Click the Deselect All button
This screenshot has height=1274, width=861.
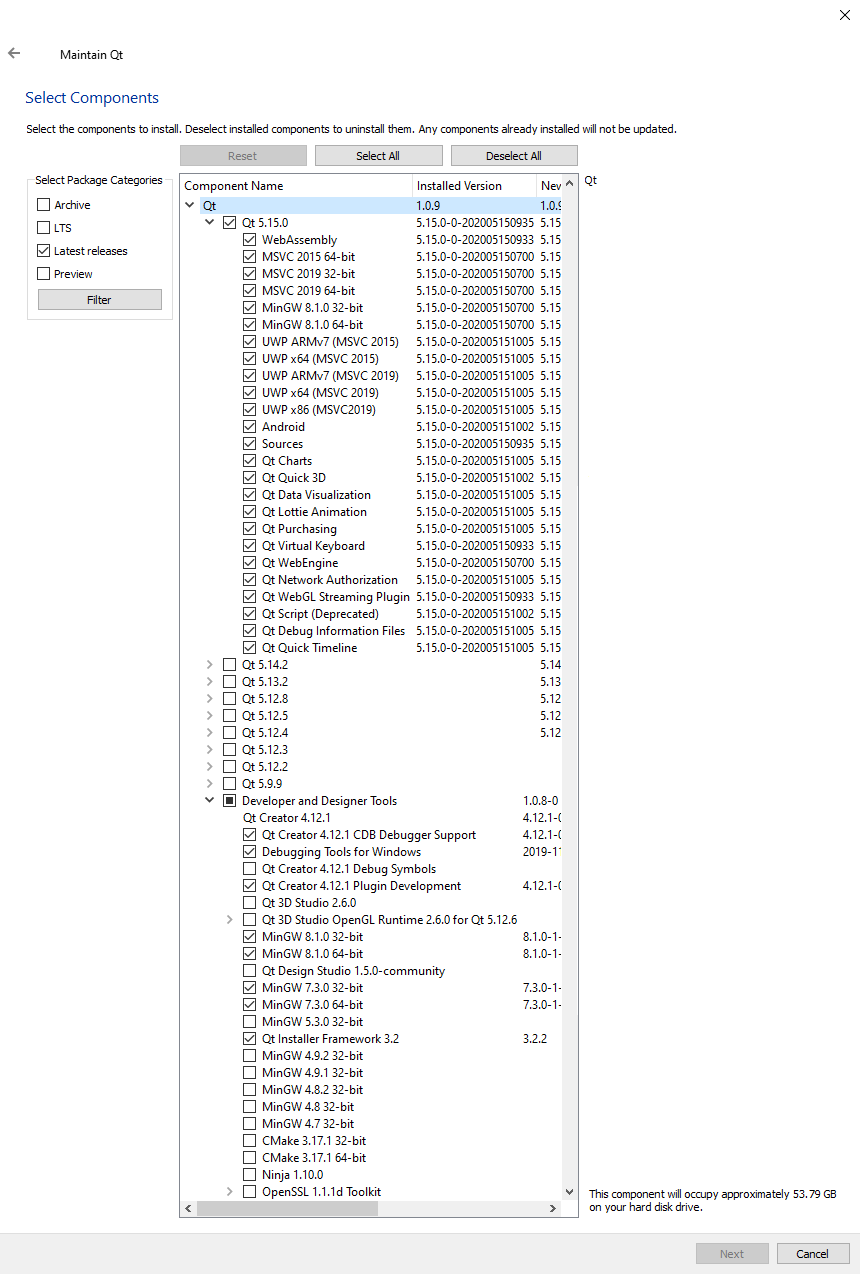[x=514, y=156]
